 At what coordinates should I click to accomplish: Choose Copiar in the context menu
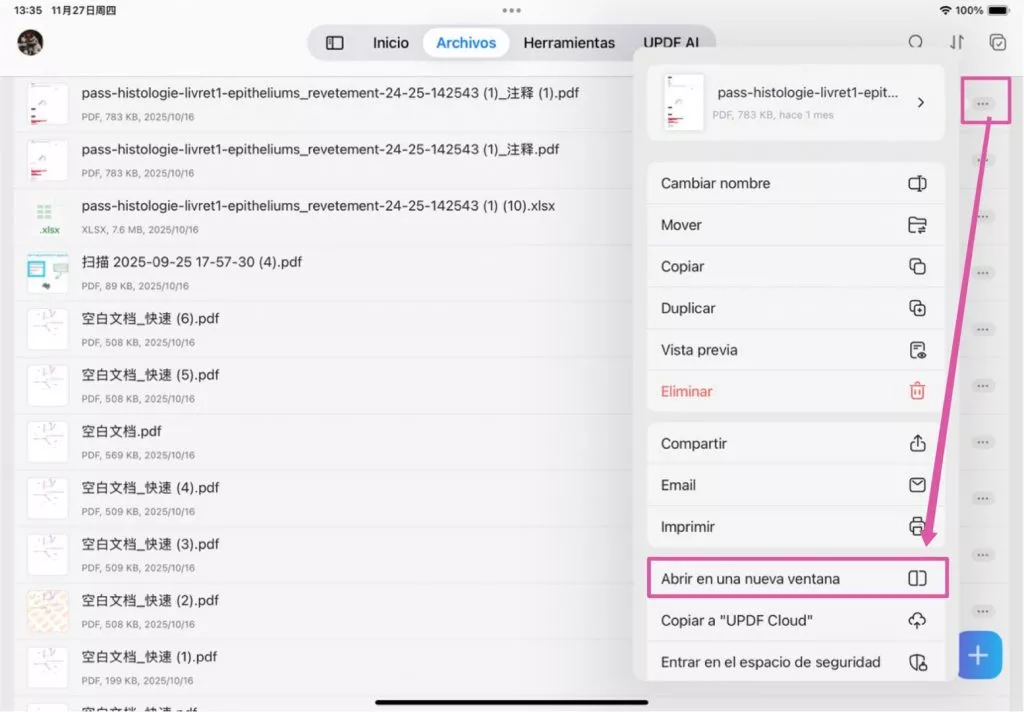point(795,267)
